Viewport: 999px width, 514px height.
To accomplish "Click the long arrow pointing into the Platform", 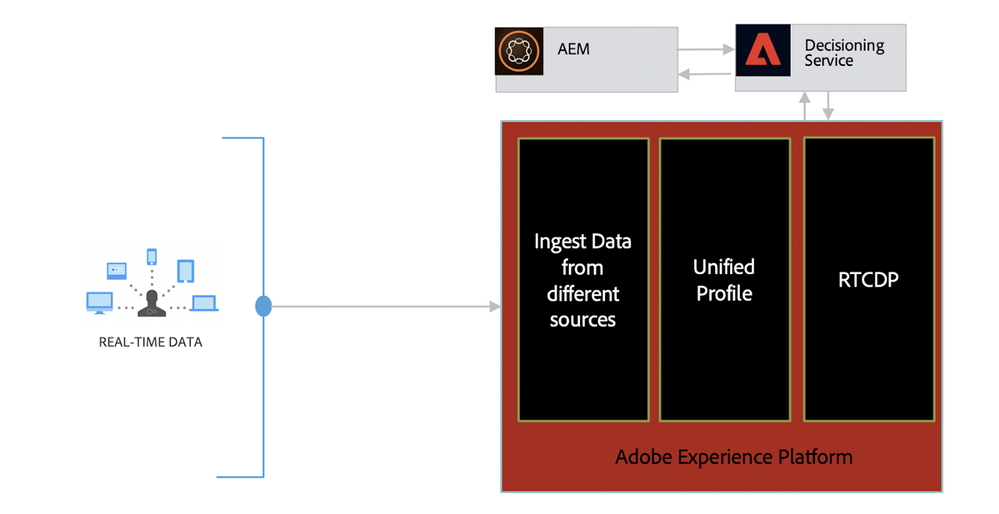I will coord(385,307).
